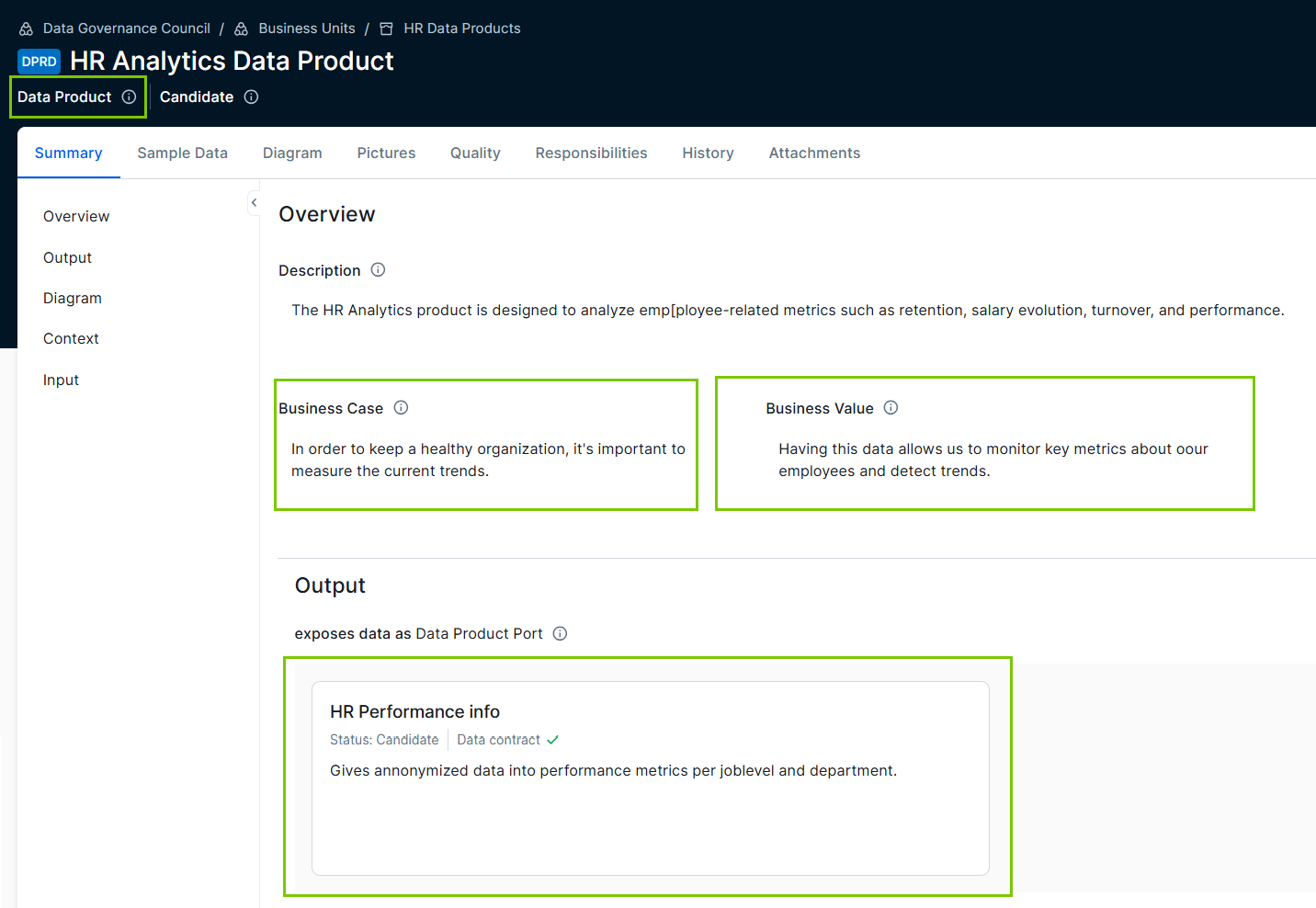Go to the Responsibilities tab
This screenshot has height=908, width=1316.
pos(591,153)
